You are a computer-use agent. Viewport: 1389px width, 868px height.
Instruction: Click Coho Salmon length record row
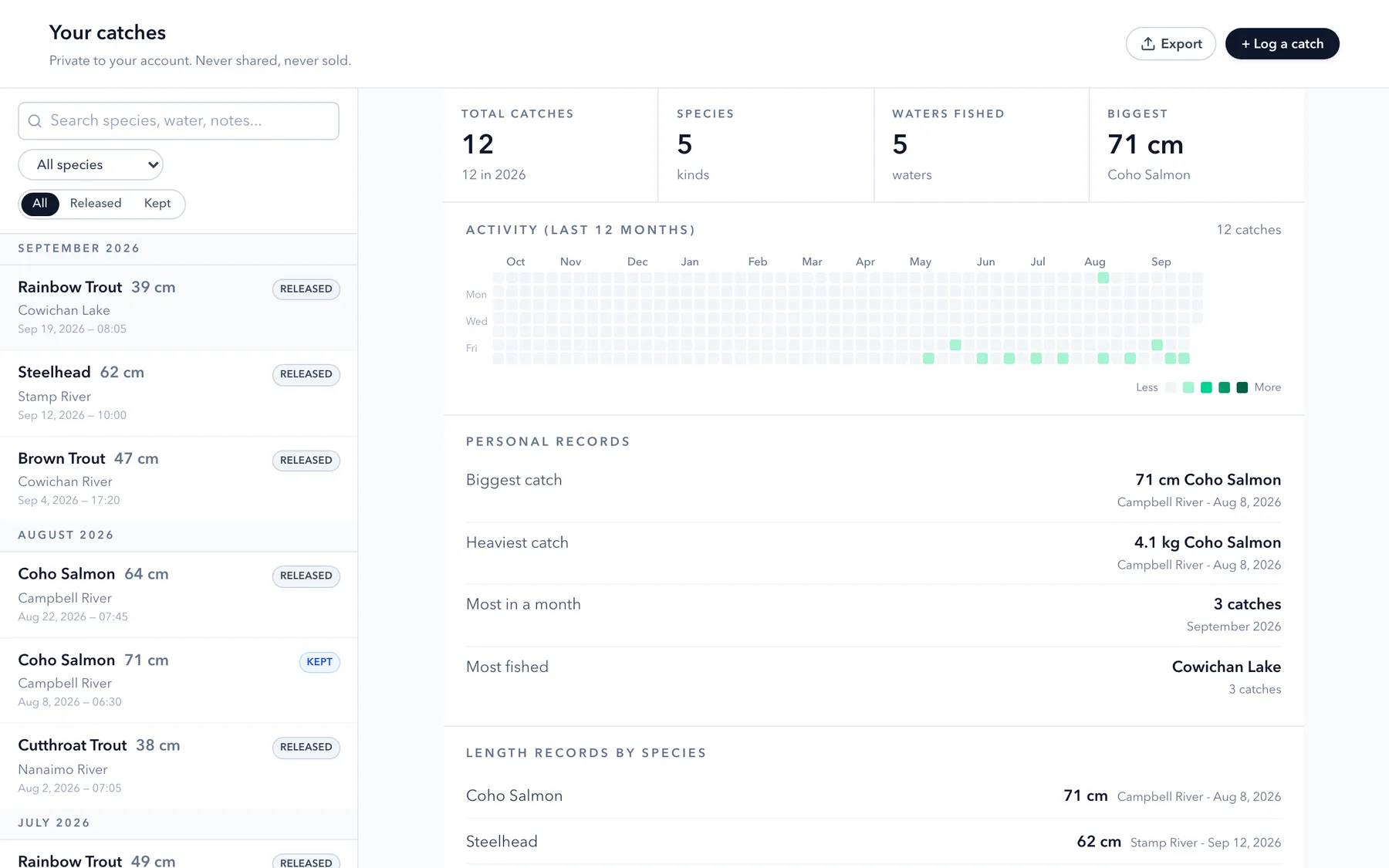pos(874,795)
